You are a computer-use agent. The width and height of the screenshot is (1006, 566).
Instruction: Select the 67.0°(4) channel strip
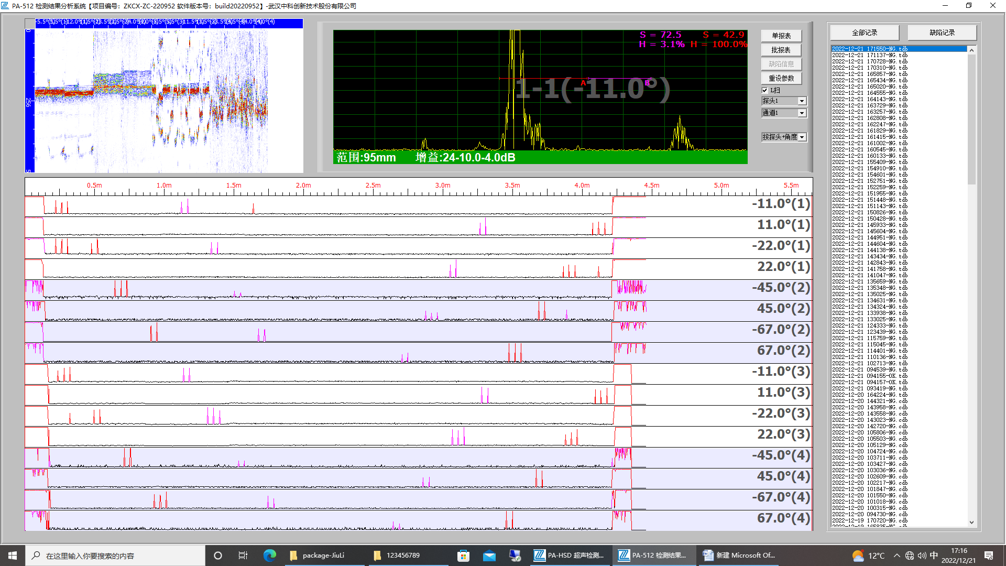click(418, 520)
